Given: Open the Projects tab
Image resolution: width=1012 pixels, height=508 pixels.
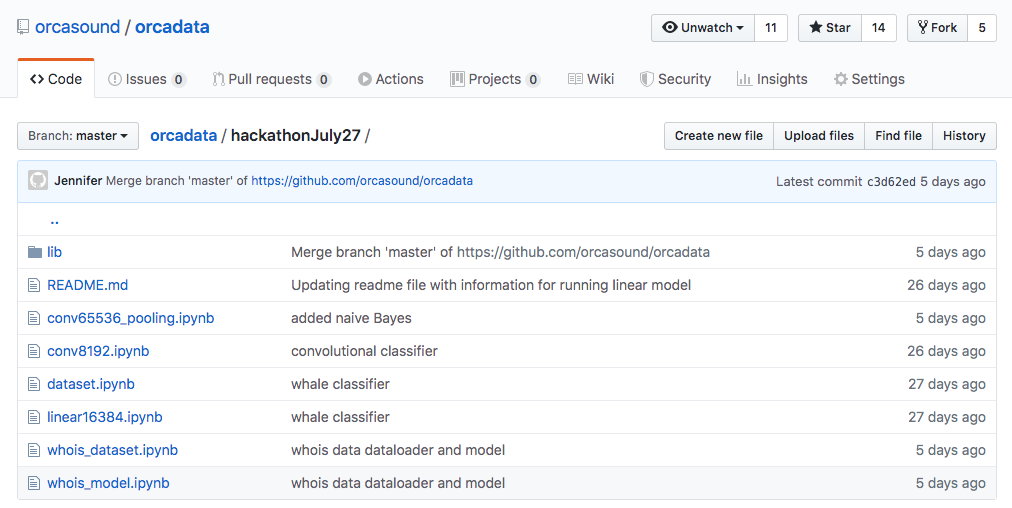Looking at the screenshot, I should tap(495, 79).
